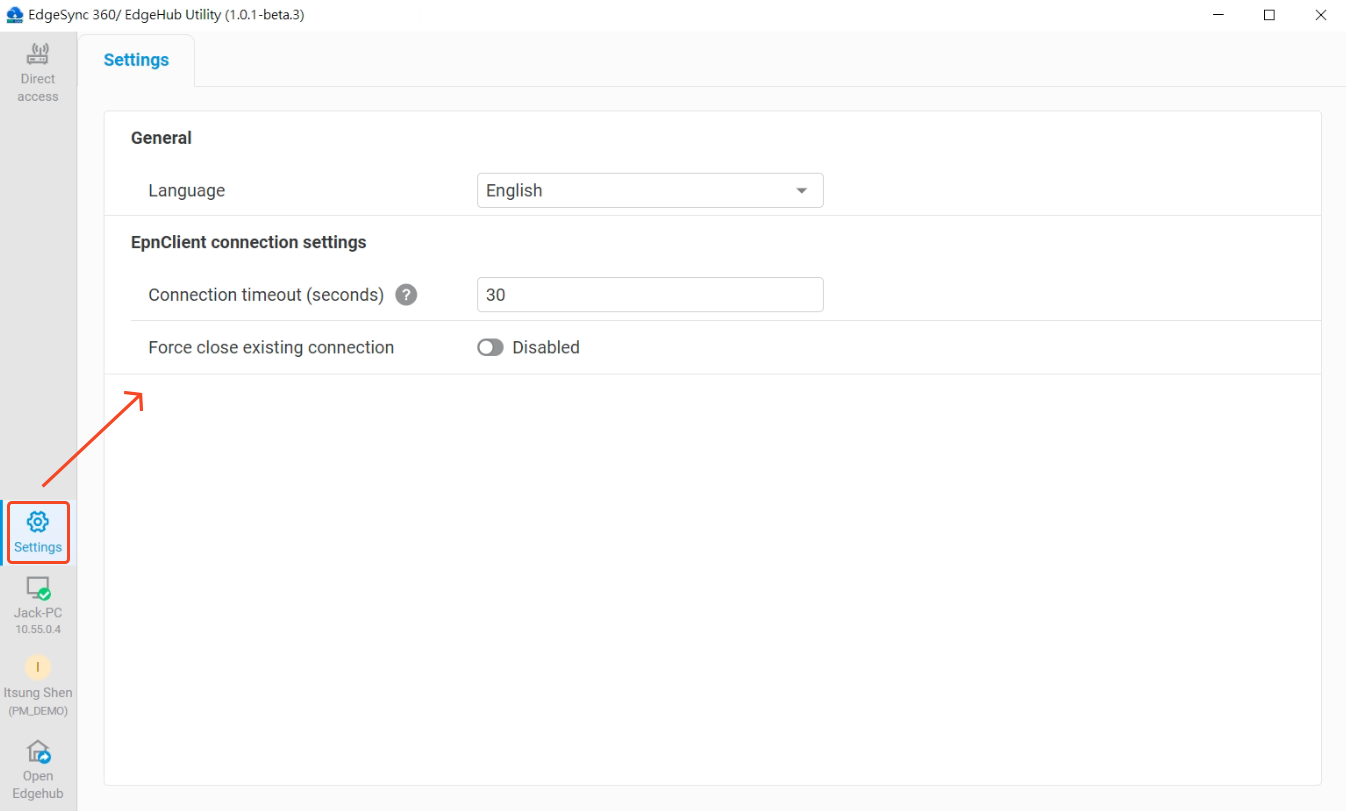The image size is (1346, 811).
Task: Click the EdgeSync 360 title bar icon
Action: 14,14
